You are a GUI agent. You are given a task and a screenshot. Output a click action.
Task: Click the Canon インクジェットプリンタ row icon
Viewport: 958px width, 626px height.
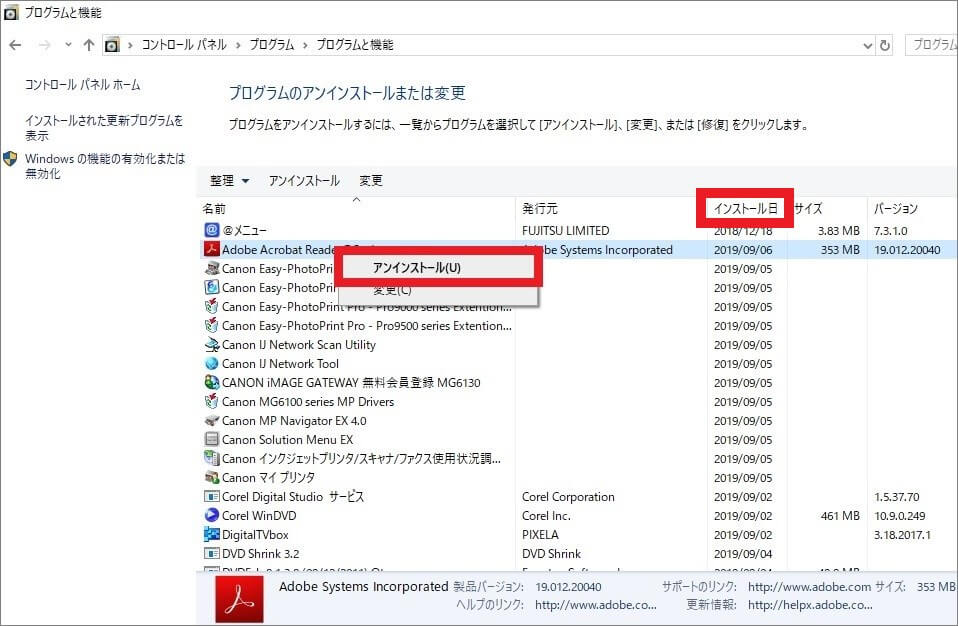(x=211, y=459)
